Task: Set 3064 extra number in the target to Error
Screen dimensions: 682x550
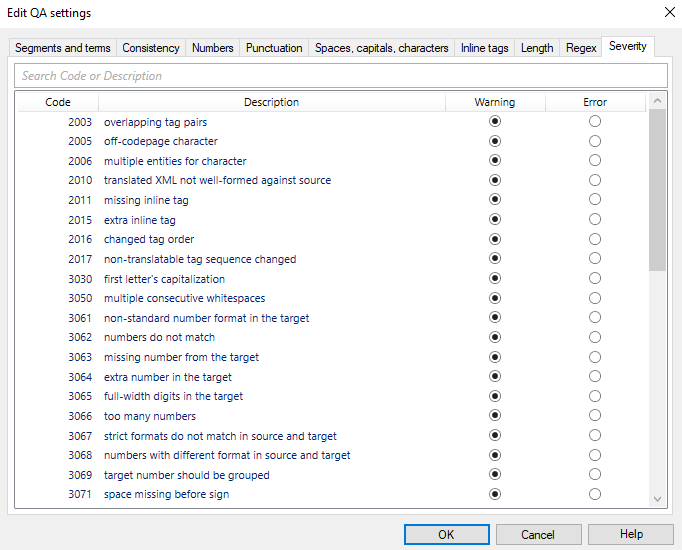Action: (x=595, y=377)
